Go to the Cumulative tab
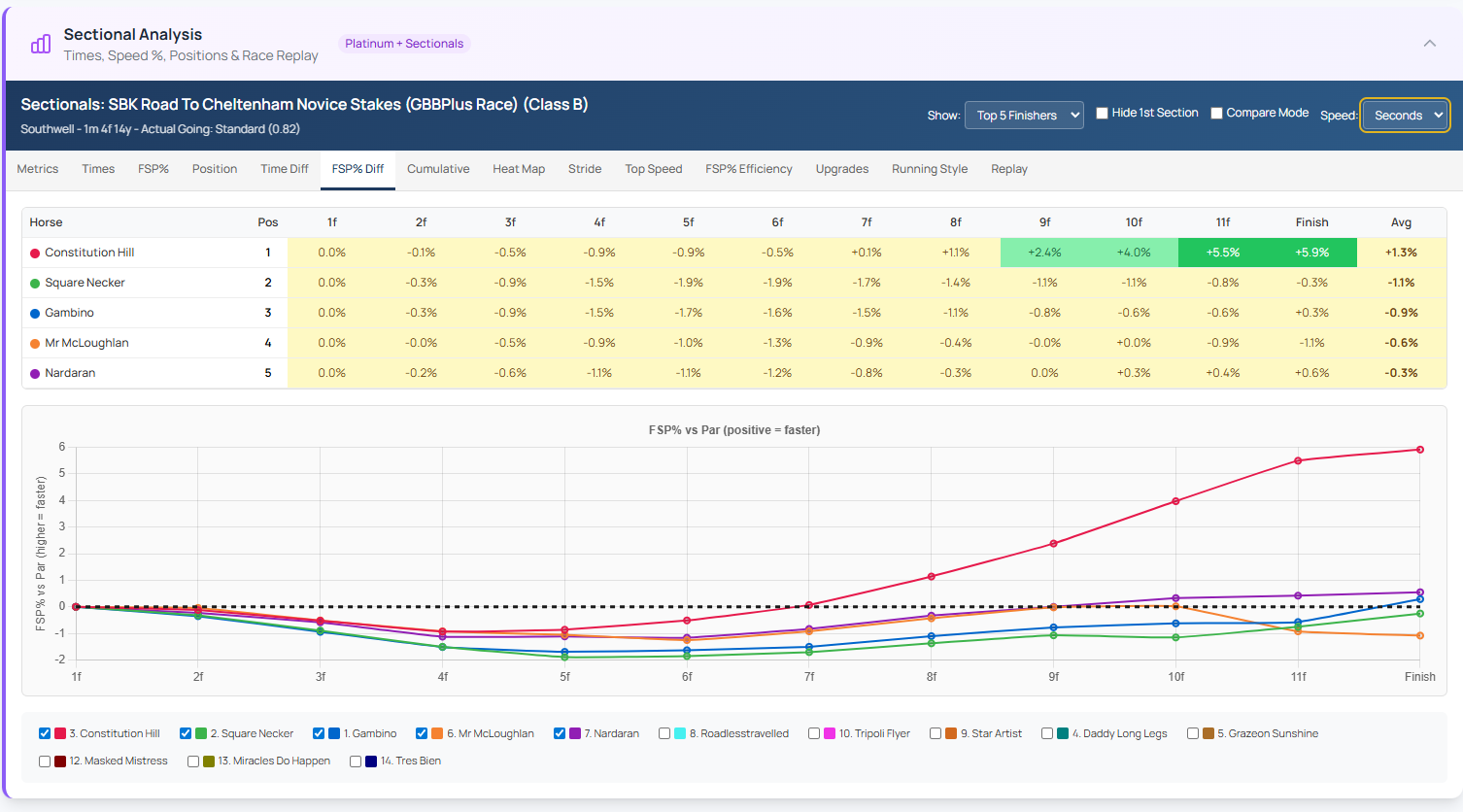The width and height of the screenshot is (1463, 812). tap(438, 169)
